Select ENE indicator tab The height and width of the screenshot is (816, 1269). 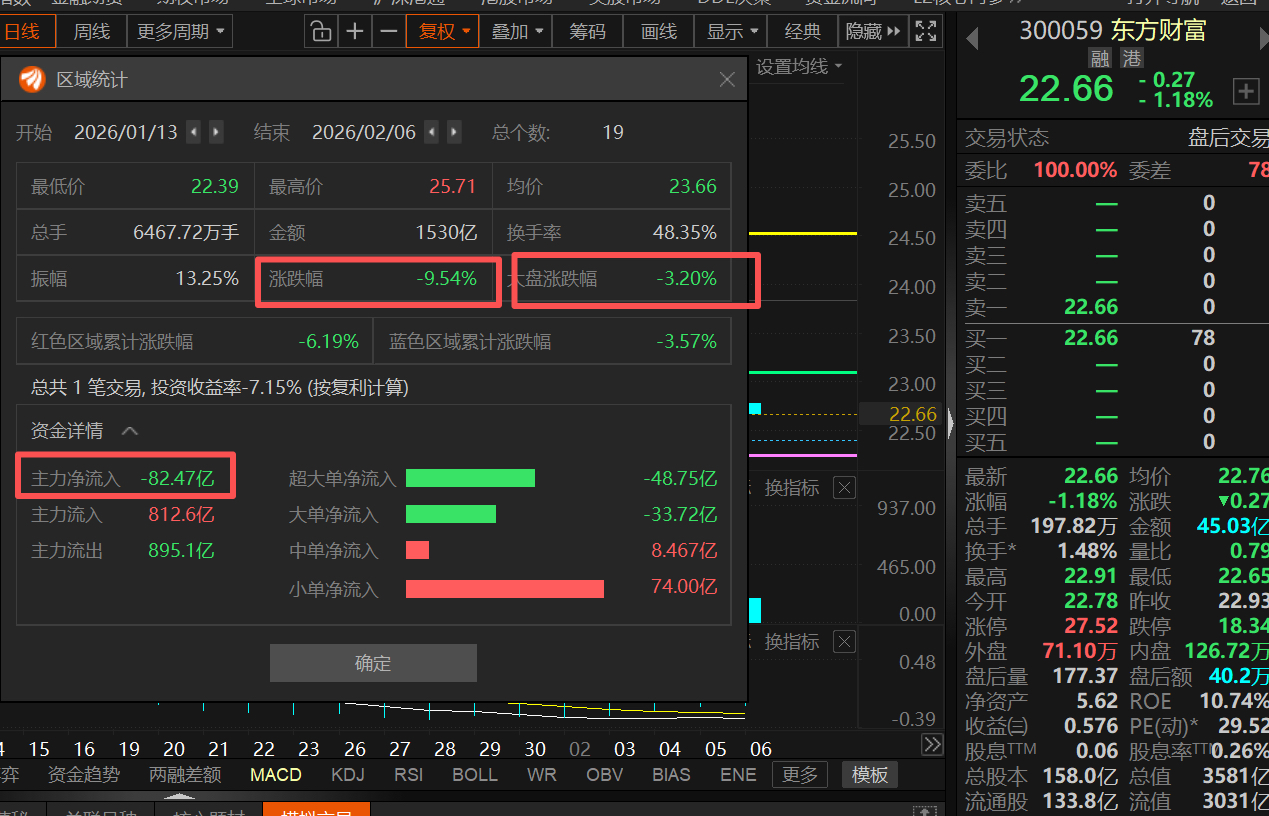(x=738, y=775)
